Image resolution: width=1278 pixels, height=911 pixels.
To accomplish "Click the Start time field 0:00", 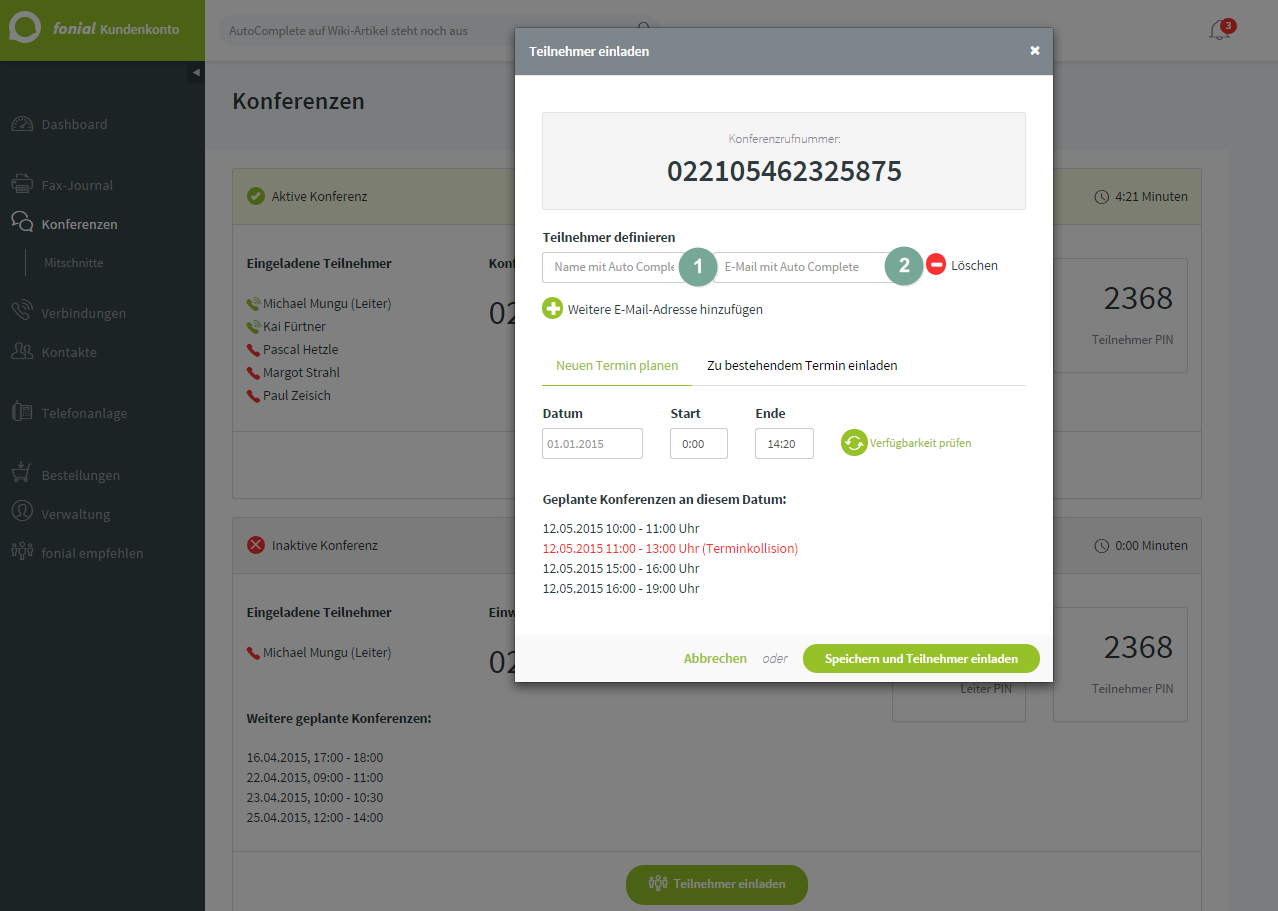I will pos(699,443).
